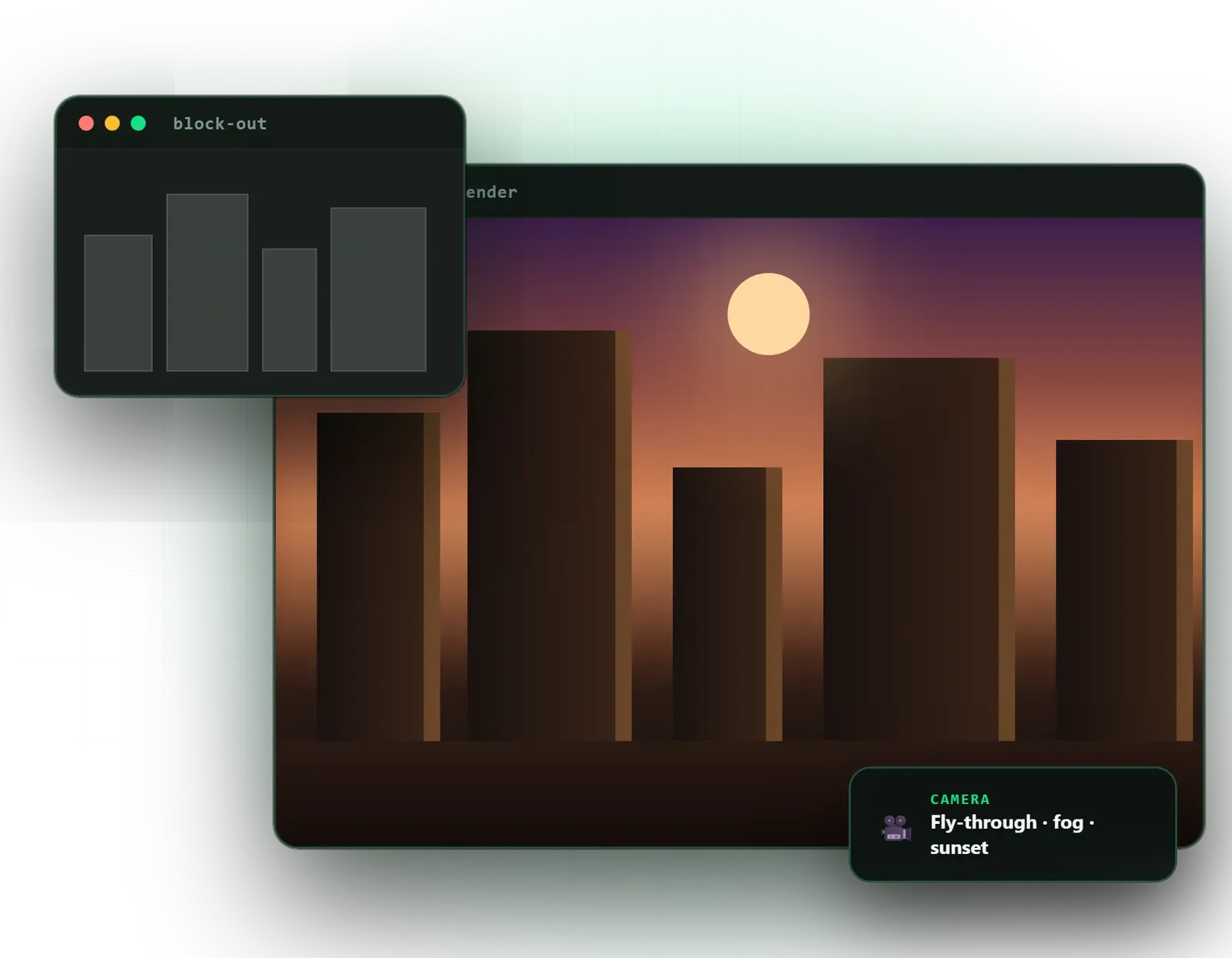Select the leftmost grey block in block-out
Image resolution: width=1232 pixels, height=958 pixels.
coord(118,303)
